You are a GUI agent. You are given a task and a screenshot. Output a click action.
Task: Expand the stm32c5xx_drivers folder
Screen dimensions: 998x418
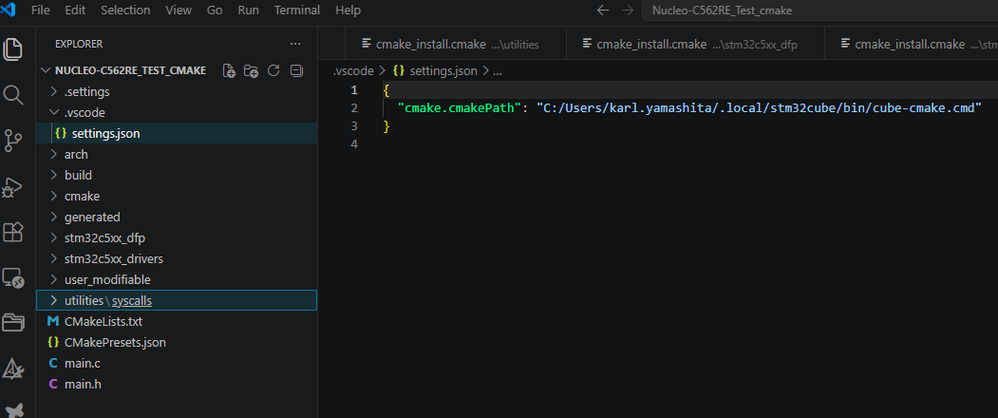click(177, 259)
